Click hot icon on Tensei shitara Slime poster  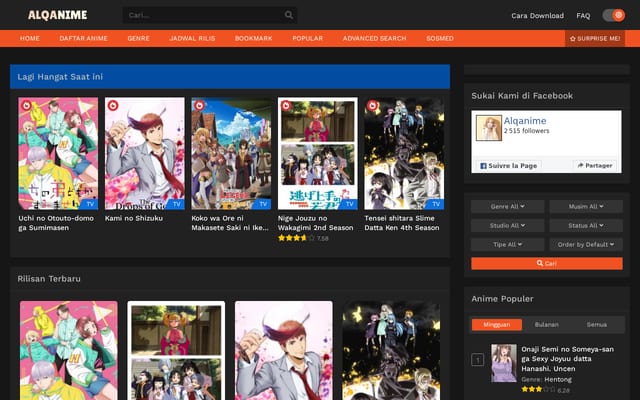point(373,106)
